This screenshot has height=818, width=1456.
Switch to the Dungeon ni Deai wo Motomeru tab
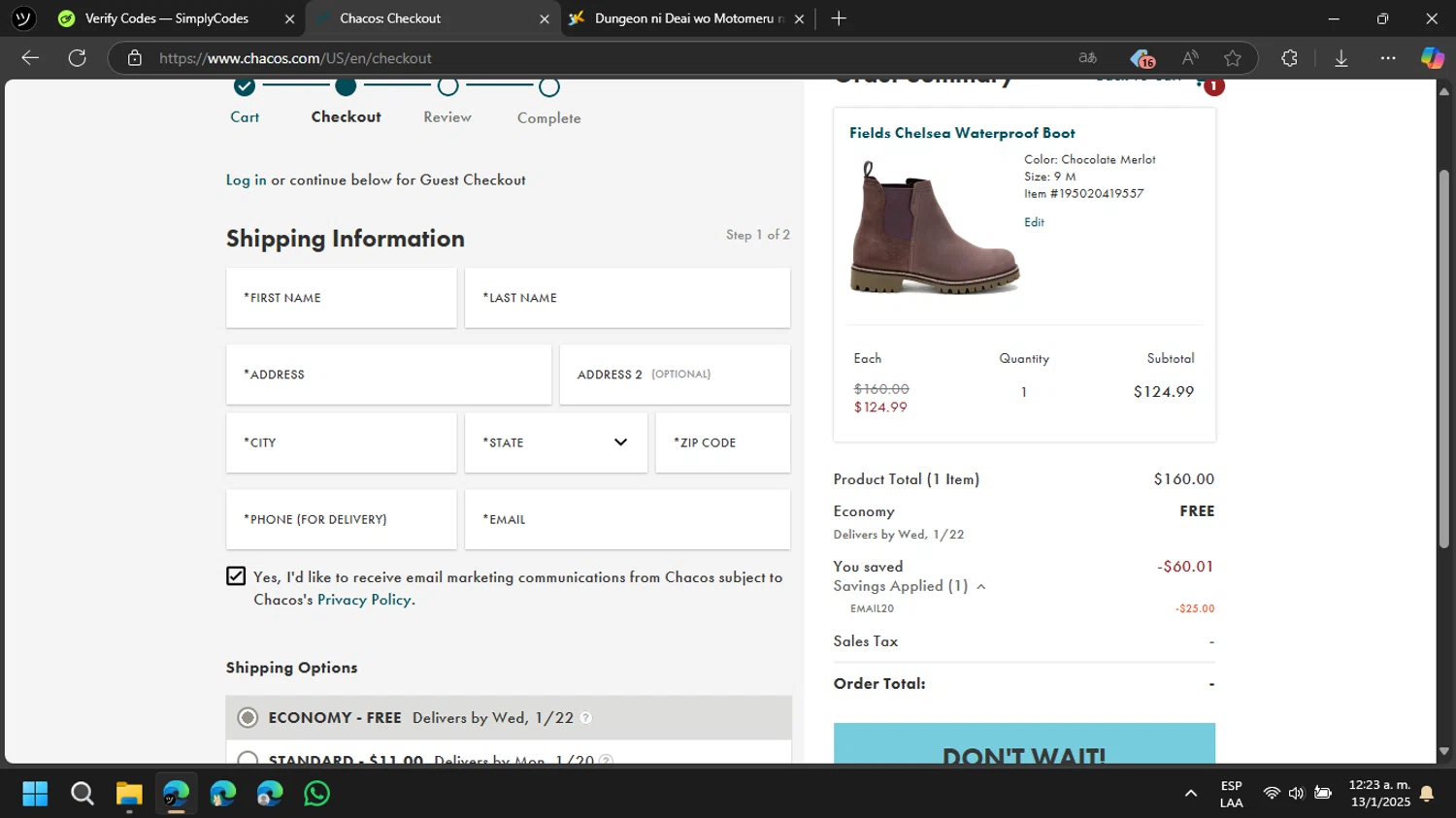(675, 18)
